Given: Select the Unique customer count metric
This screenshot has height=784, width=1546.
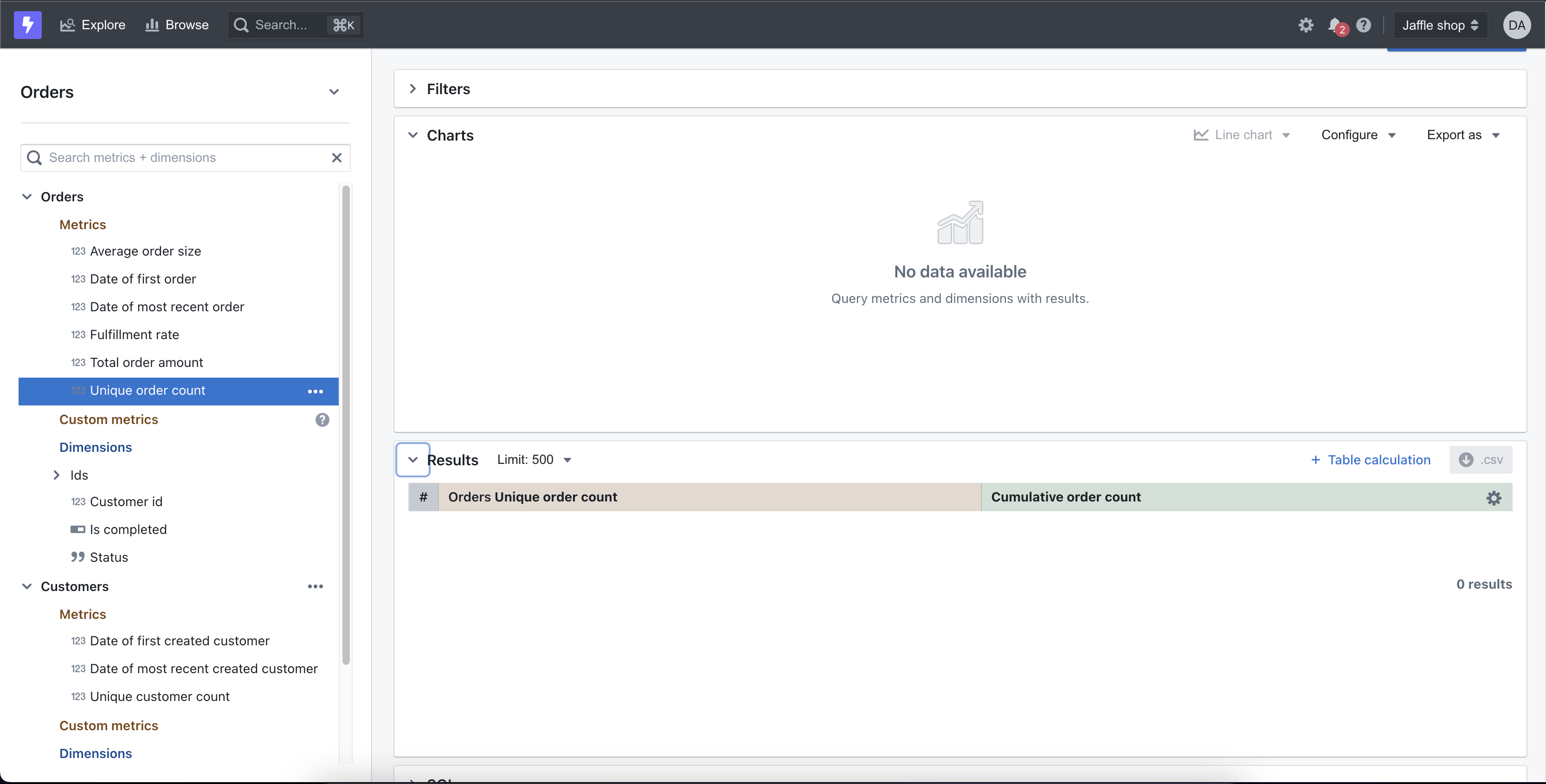Looking at the screenshot, I should click(x=179, y=696).
